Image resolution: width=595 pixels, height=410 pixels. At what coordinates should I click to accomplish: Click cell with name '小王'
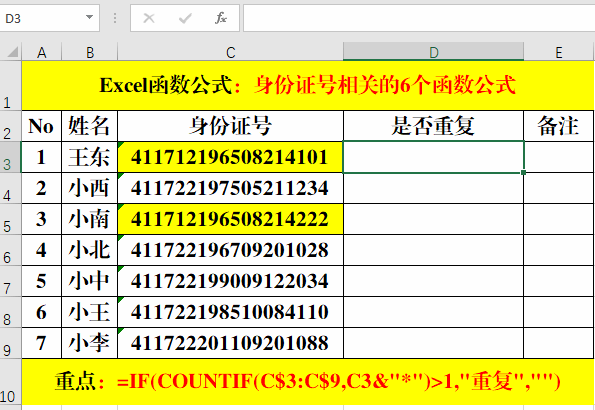click(90, 312)
